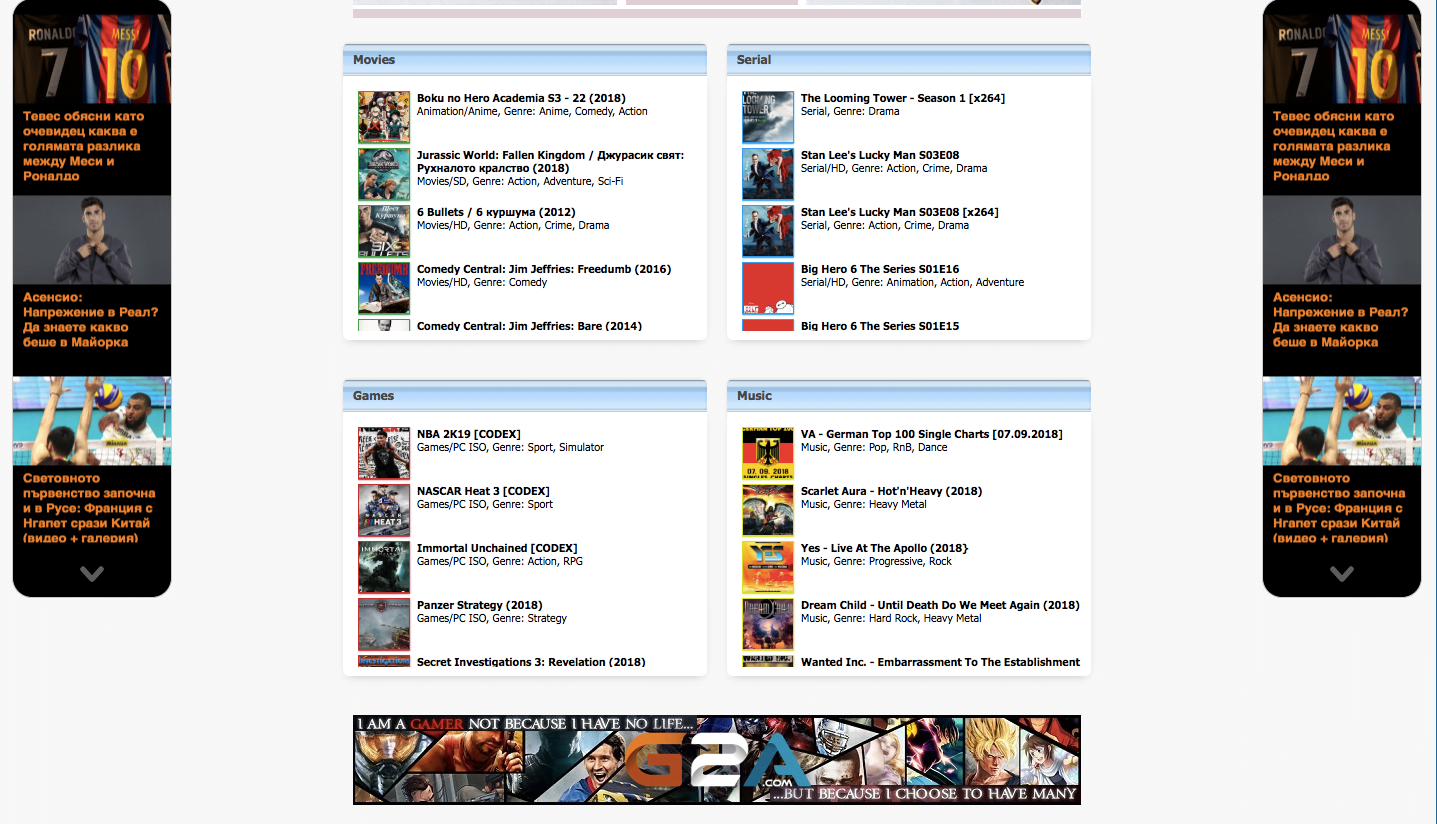Open the Boku no Hero Academia S3 - 22 title
Screen dimensions: 1437x824
click(x=521, y=98)
